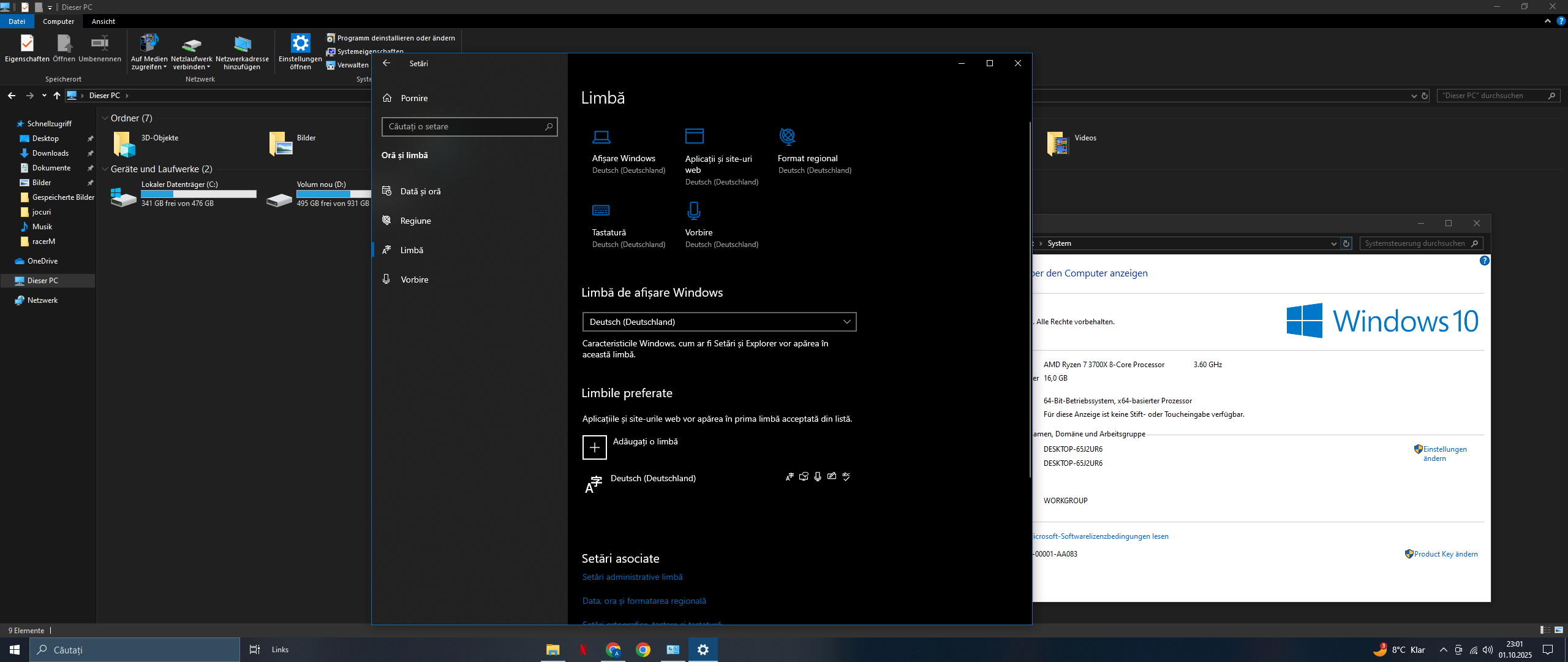Open the Datei menu tab
1568x662 pixels.
[17, 21]
